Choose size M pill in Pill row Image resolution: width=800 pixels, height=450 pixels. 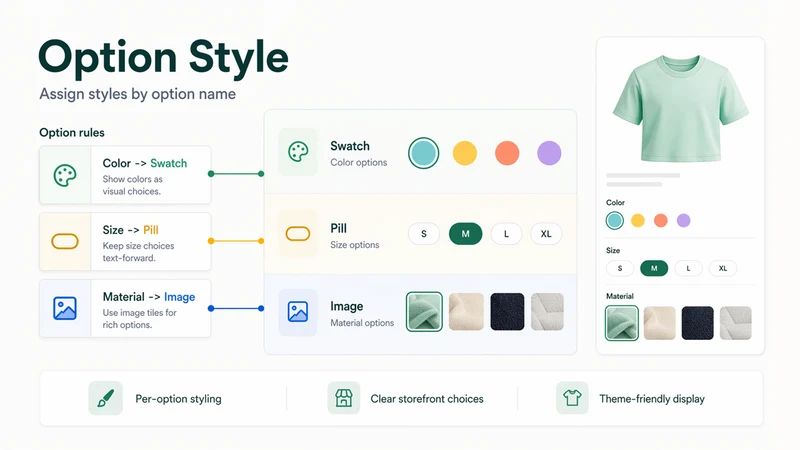coord(465,234)
